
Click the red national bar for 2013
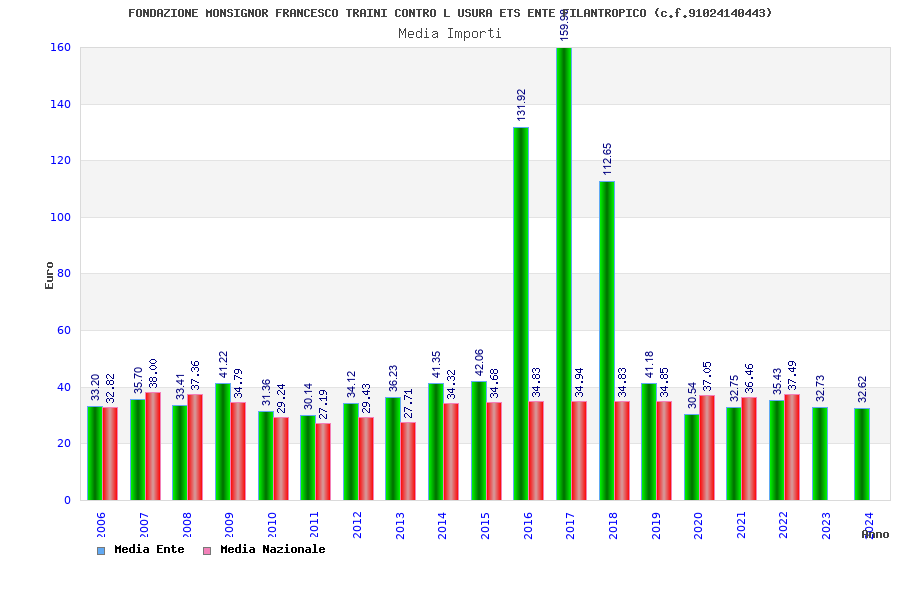point(408,461)
